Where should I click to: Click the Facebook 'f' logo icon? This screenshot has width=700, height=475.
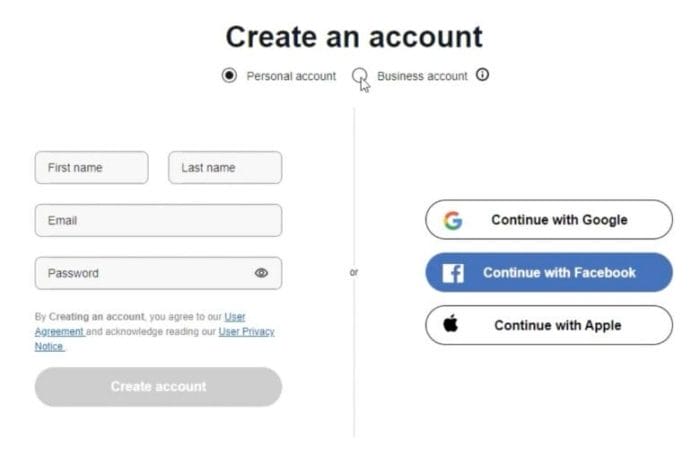tap(453, 272)
